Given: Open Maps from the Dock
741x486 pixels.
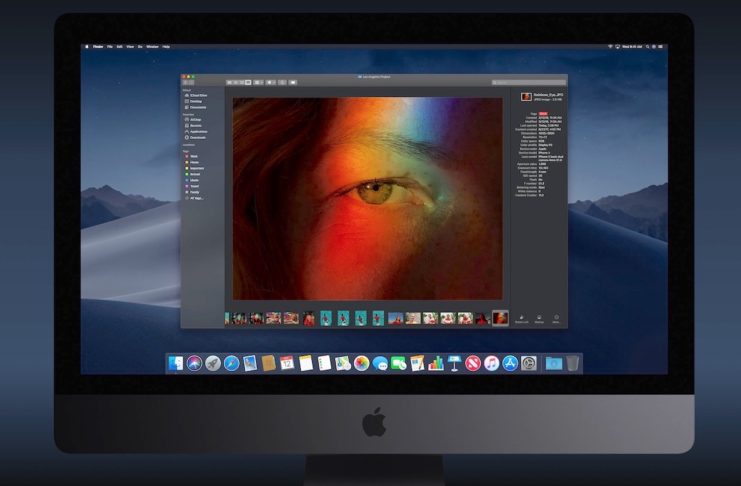Looking at the screenshot, I should click(343, 363).
